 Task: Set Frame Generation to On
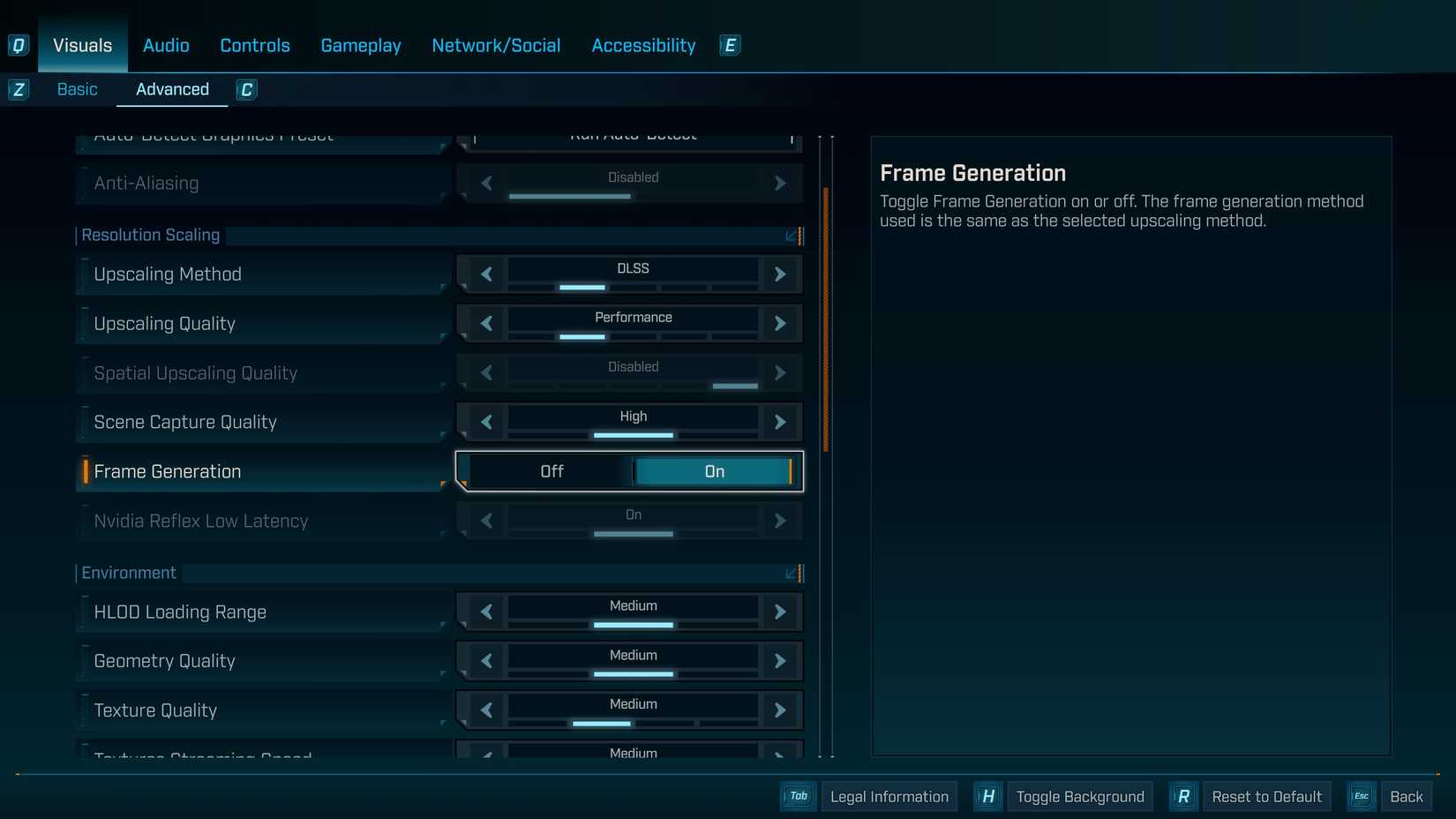pos(714,471)
